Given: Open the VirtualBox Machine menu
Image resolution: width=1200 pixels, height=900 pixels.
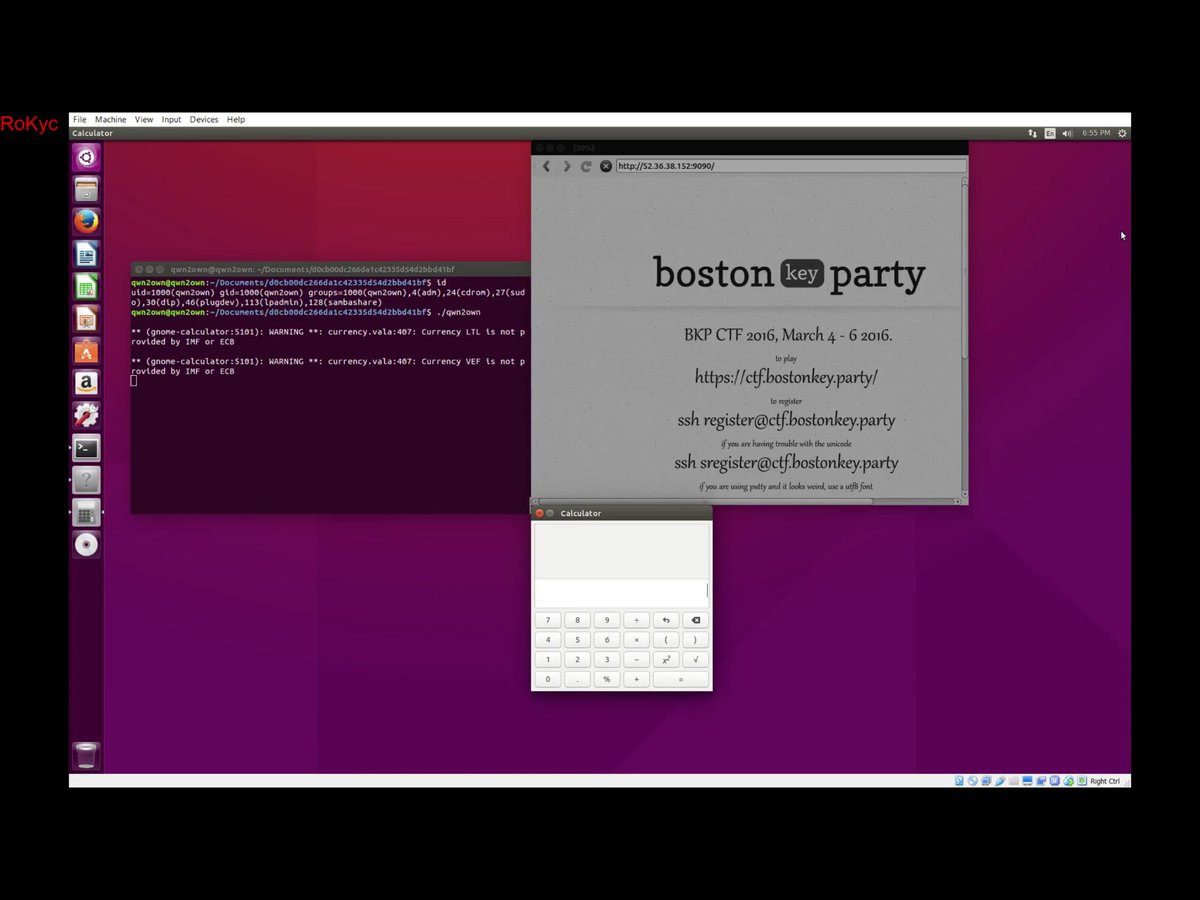Looking at the screenshot, I should pyautogui.click(x=111, y=119).
